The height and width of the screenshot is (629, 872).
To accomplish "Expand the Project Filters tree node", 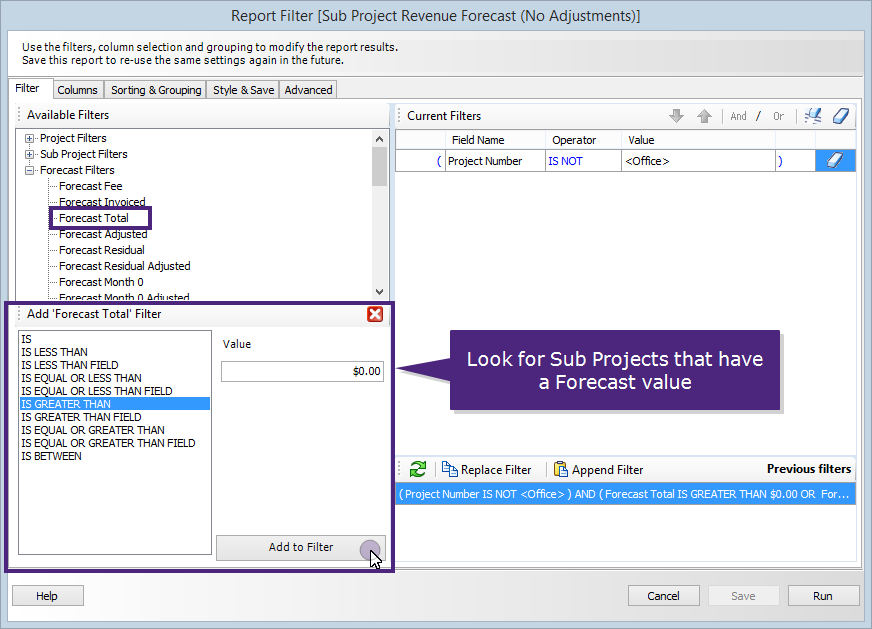I will [30, 138].
